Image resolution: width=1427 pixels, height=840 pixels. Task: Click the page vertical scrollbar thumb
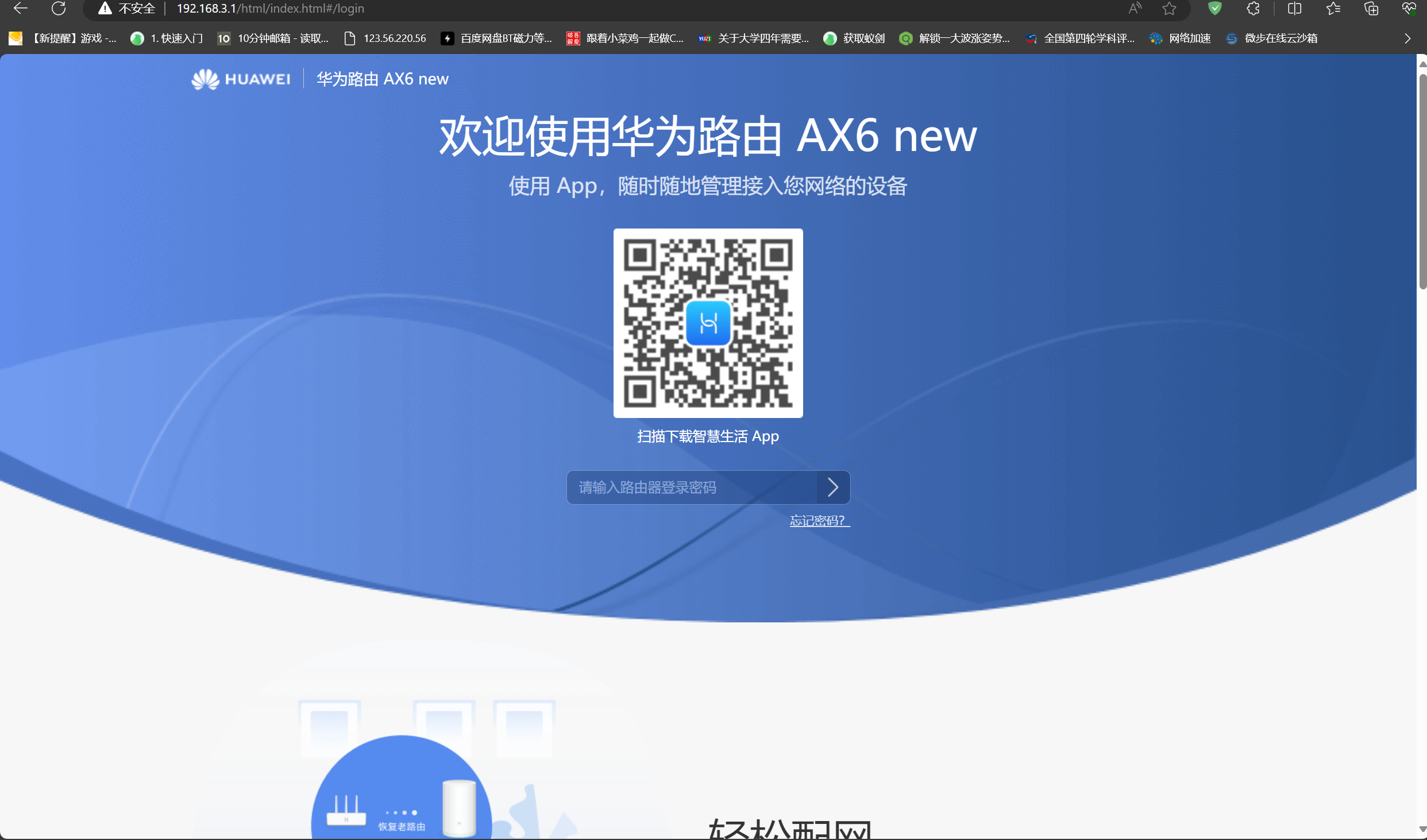1422,181
